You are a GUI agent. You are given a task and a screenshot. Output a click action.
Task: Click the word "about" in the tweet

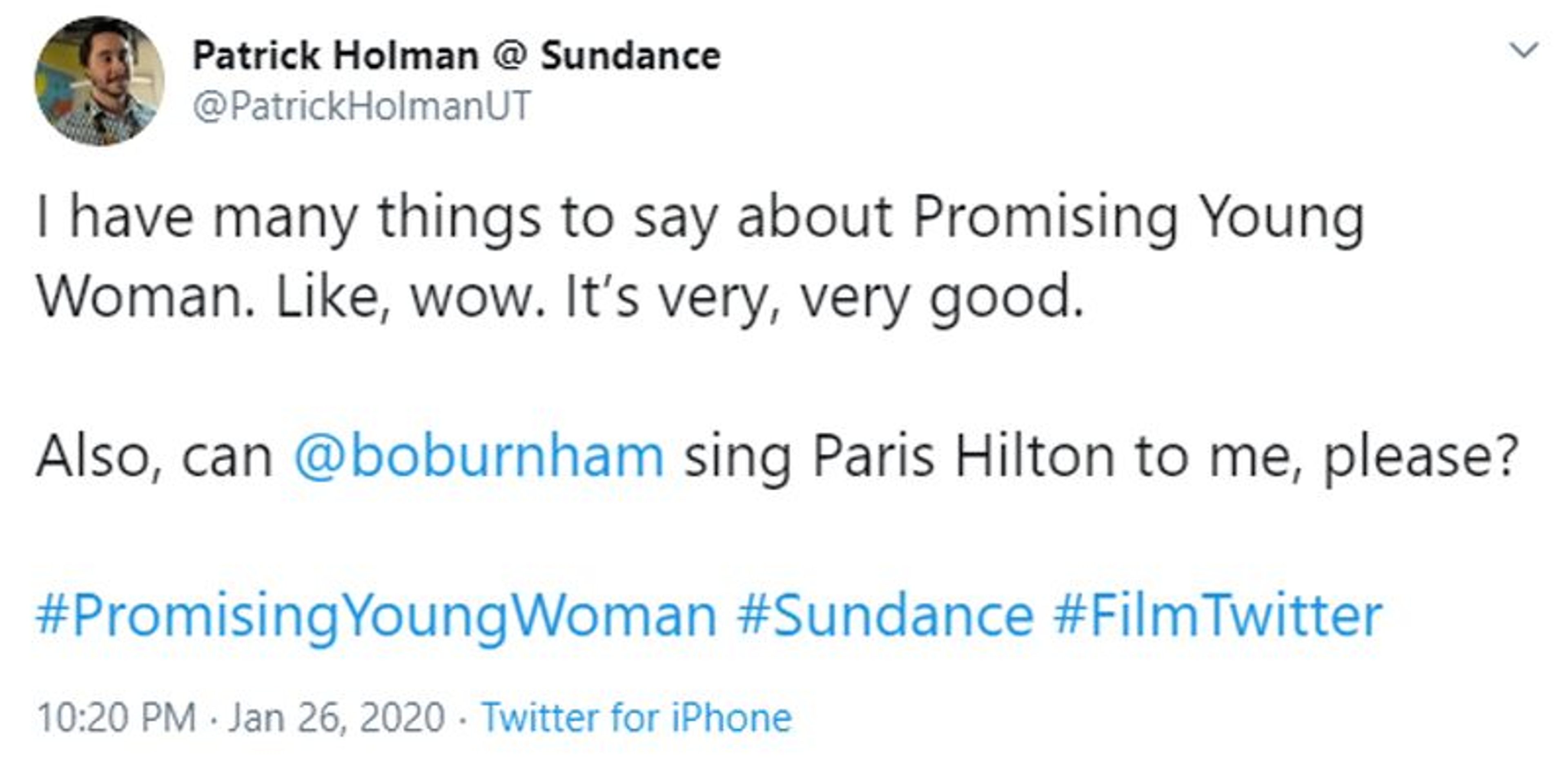click(x=815, y=218)
